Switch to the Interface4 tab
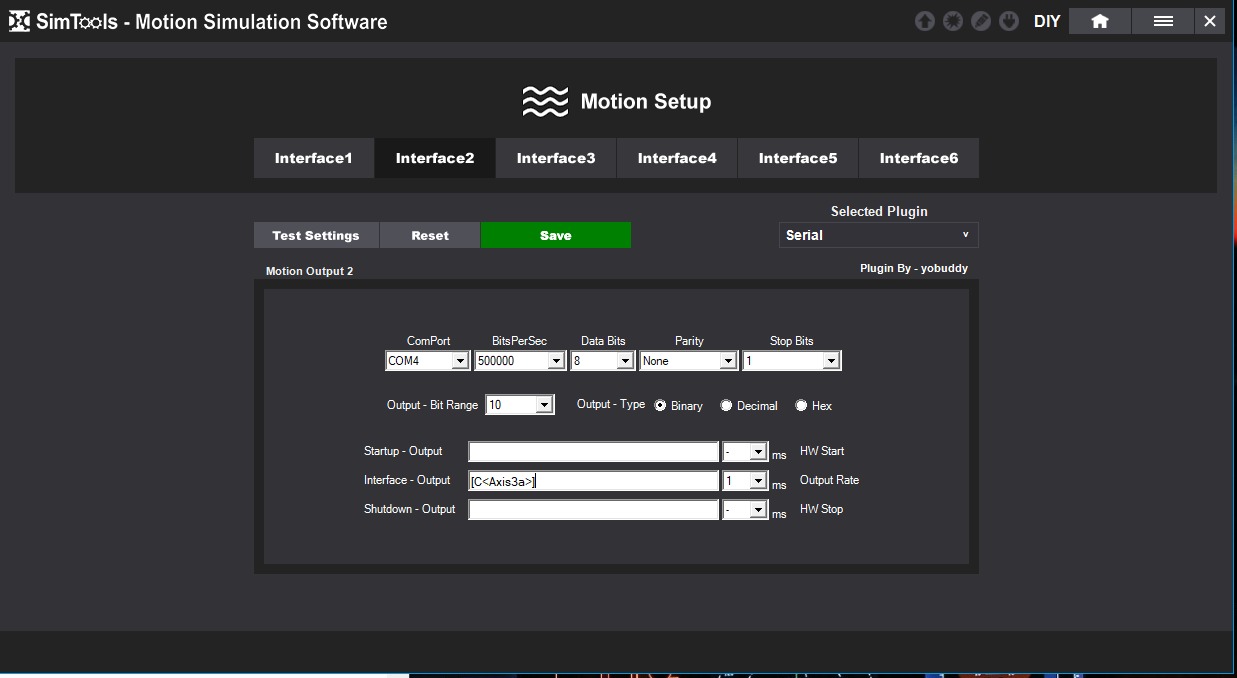This screenshot has height=678, width=1237. pos(677,158)
